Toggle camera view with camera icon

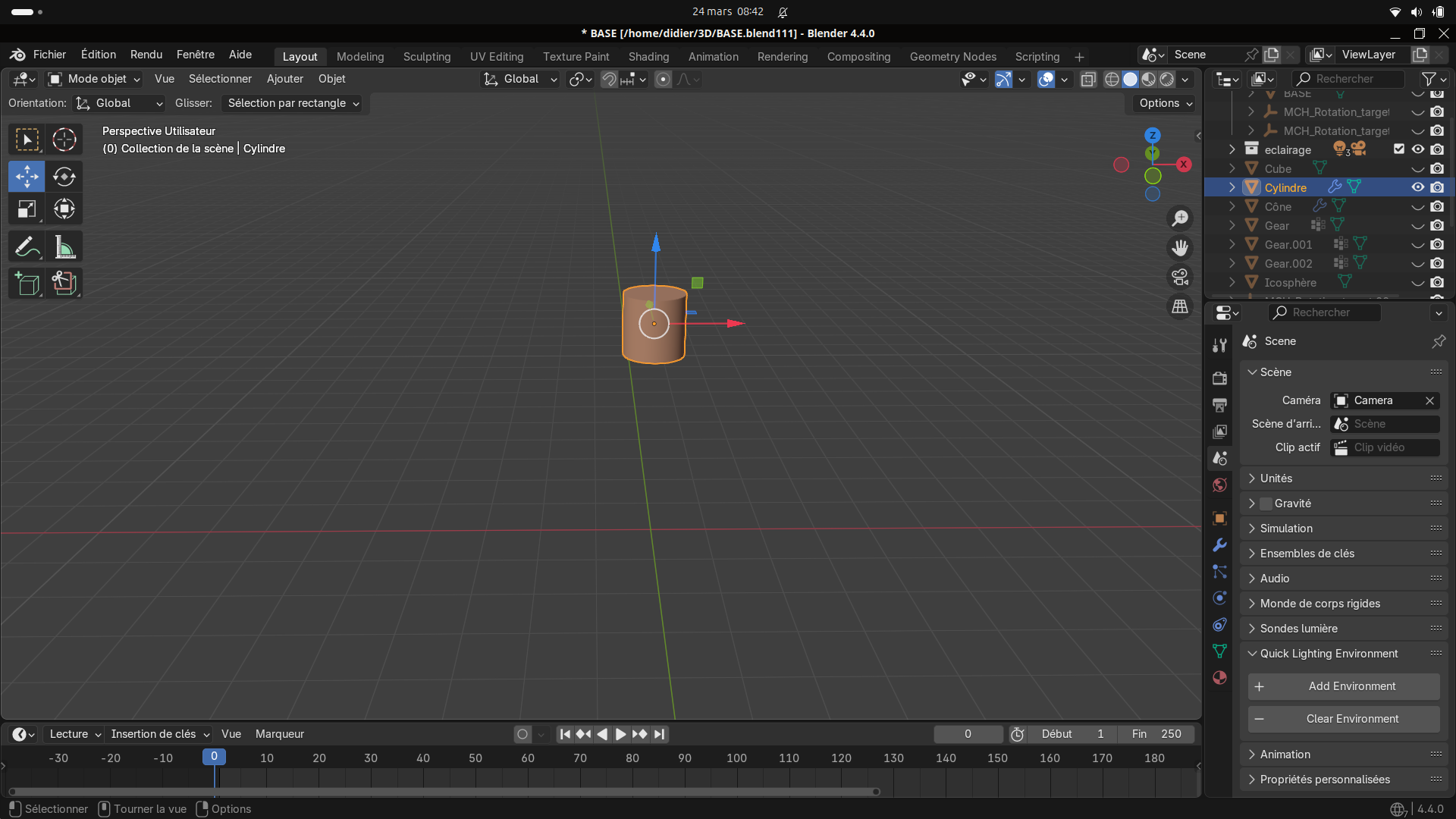coord(1180,278)
